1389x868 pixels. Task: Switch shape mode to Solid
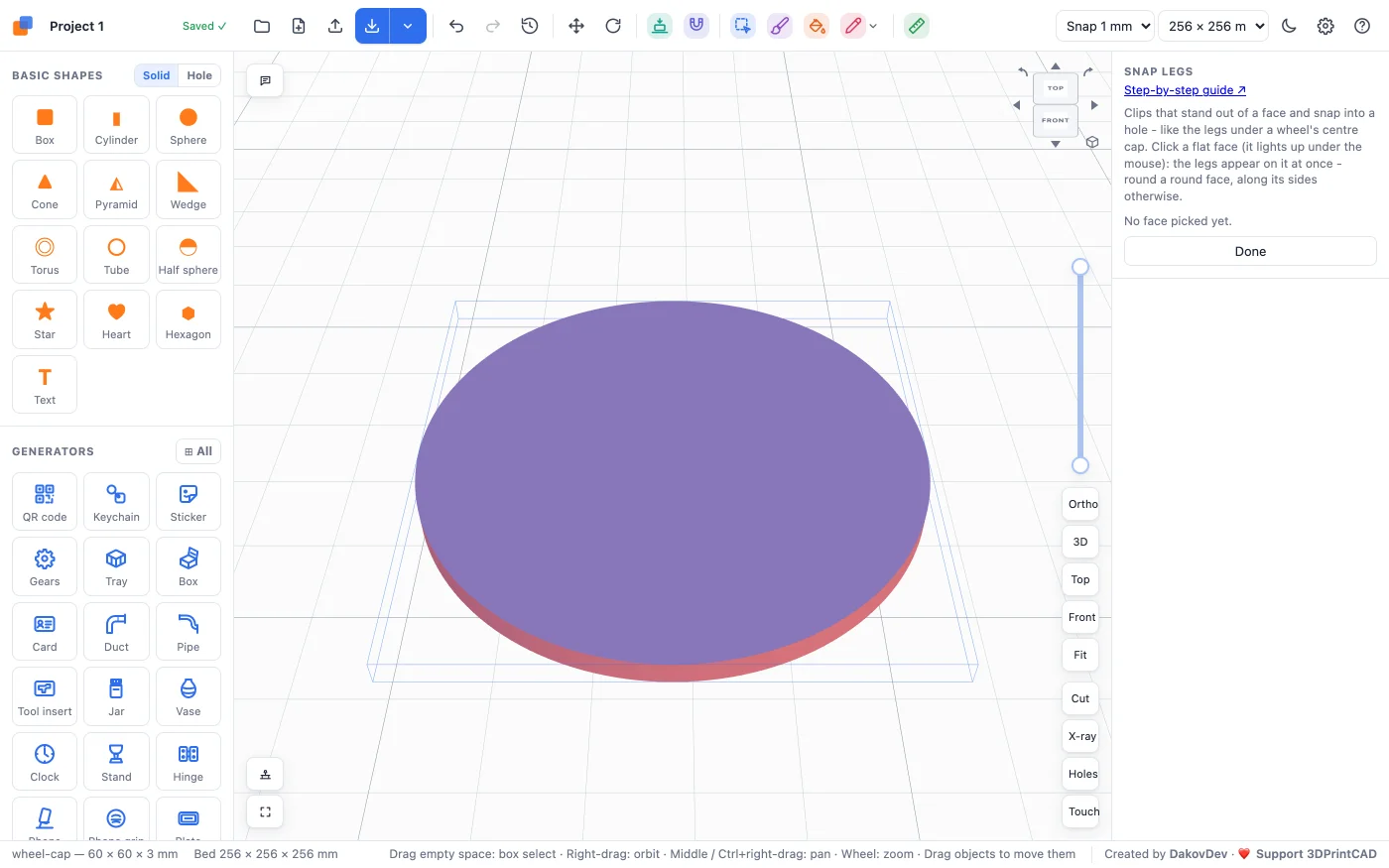click(x=156, y=75)
